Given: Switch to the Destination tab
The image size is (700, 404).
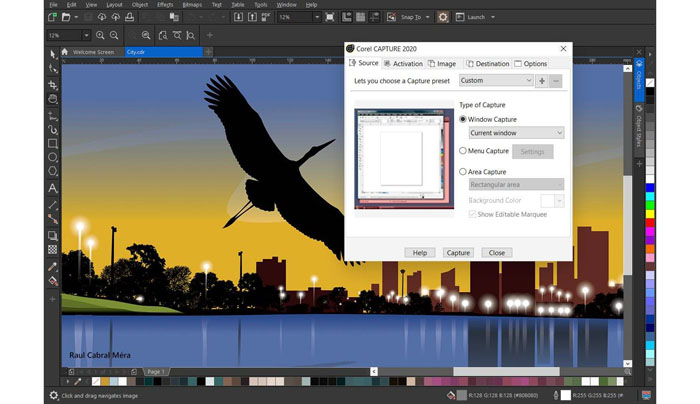Looking at the screenshot, I should click(x=491, y=63).
